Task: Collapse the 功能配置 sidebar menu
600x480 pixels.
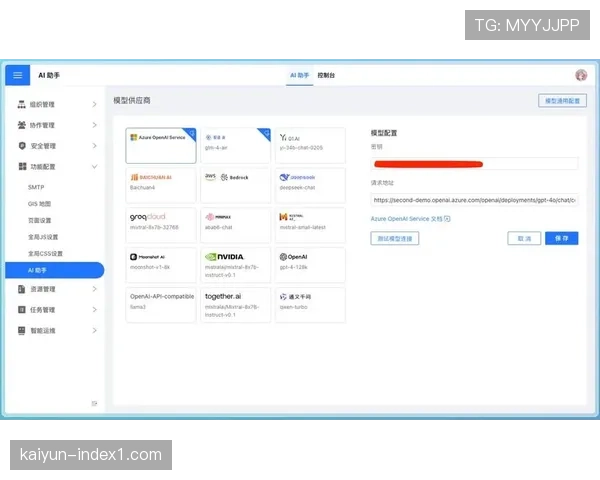Action: [x=55, y=167]
